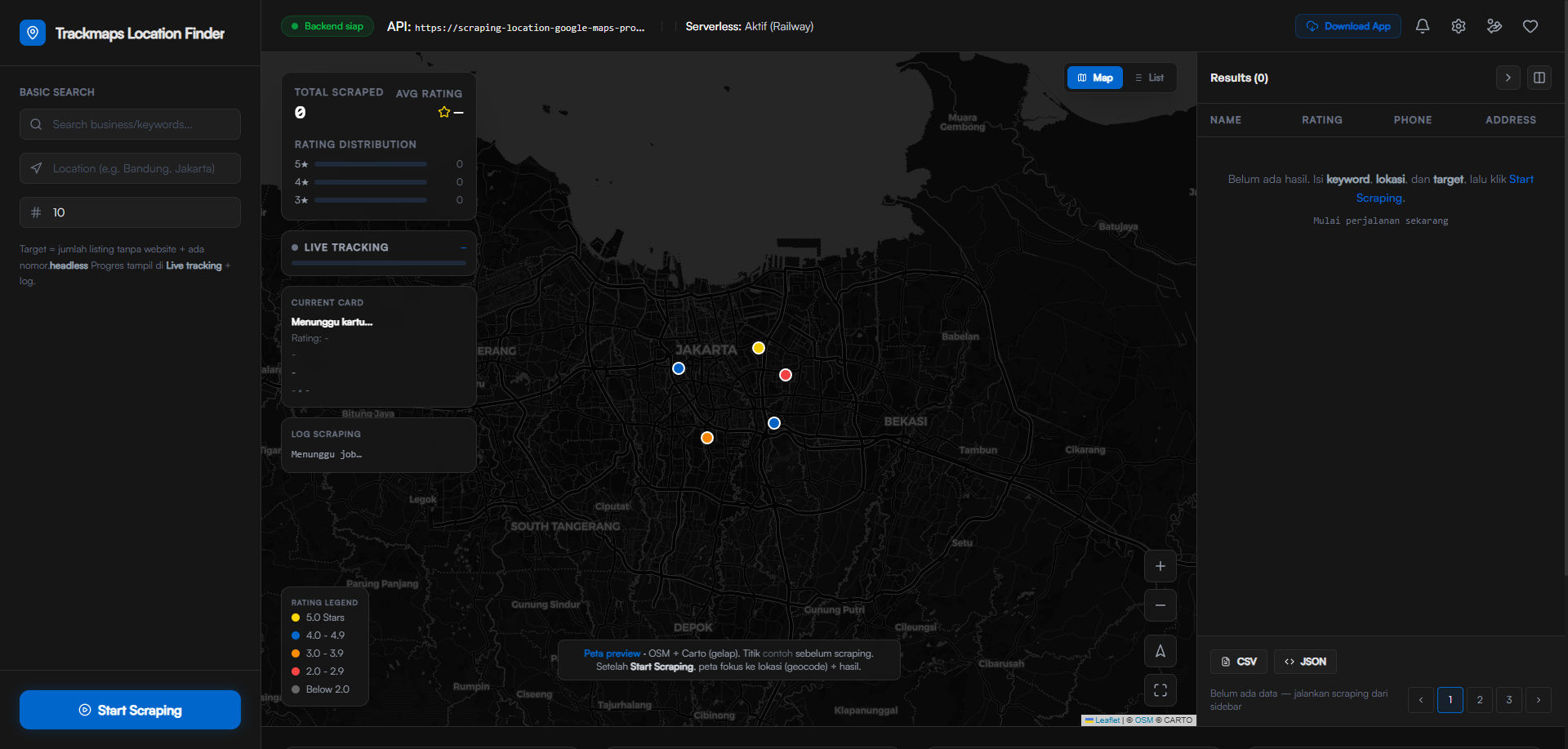Click the Backend siap status badge
Image resolution: width=1568 pixels, height=749 pixels.
tap(327, 26)
